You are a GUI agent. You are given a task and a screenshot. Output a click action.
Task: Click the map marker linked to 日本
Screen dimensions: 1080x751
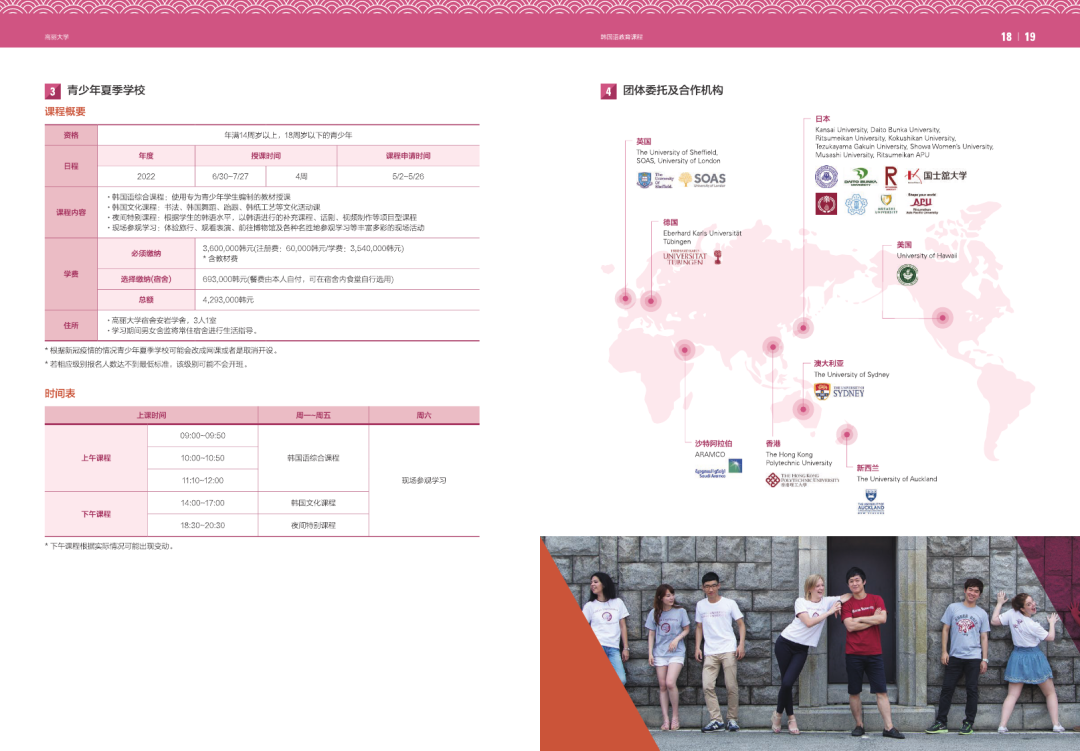802,327
